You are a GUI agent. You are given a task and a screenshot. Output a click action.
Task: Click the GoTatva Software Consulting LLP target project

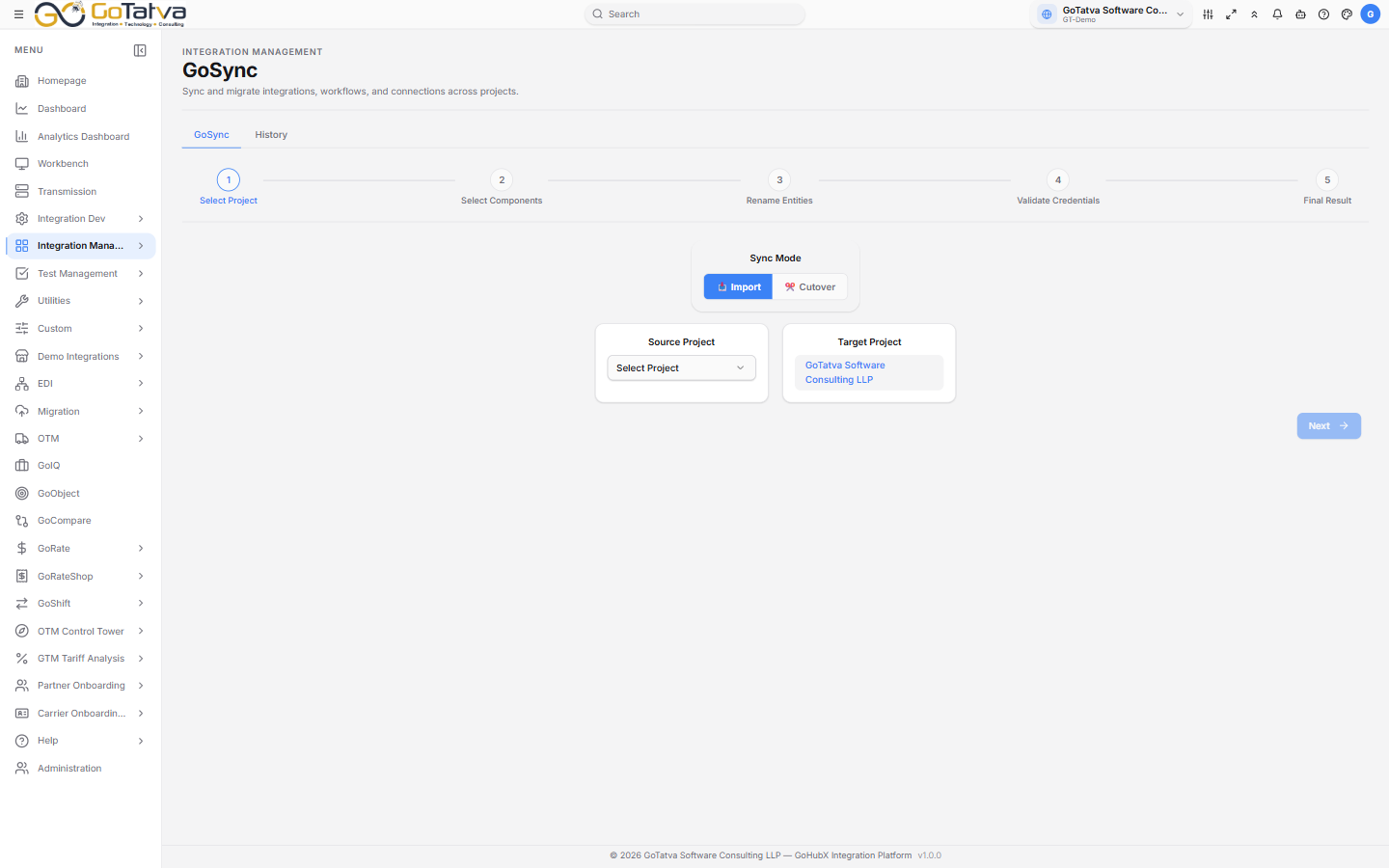click(x=869, y=372)
